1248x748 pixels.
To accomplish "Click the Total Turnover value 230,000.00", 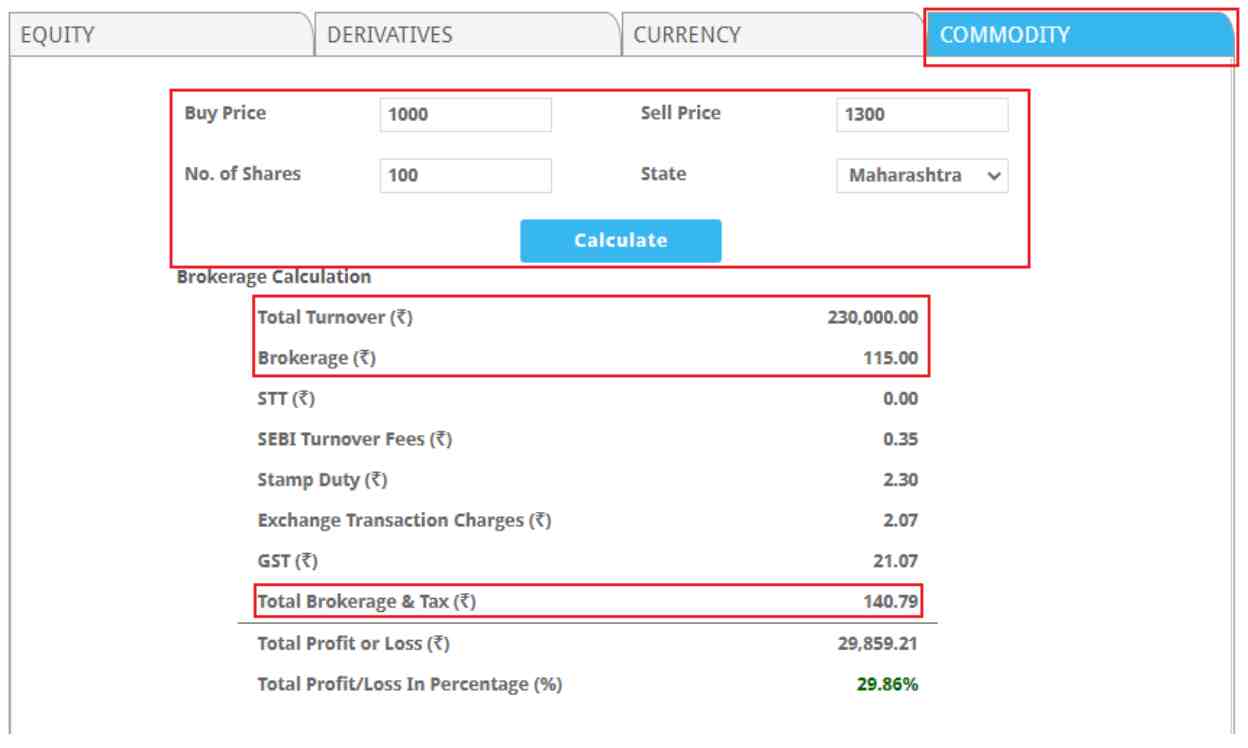I will click(x=872, y=317).
